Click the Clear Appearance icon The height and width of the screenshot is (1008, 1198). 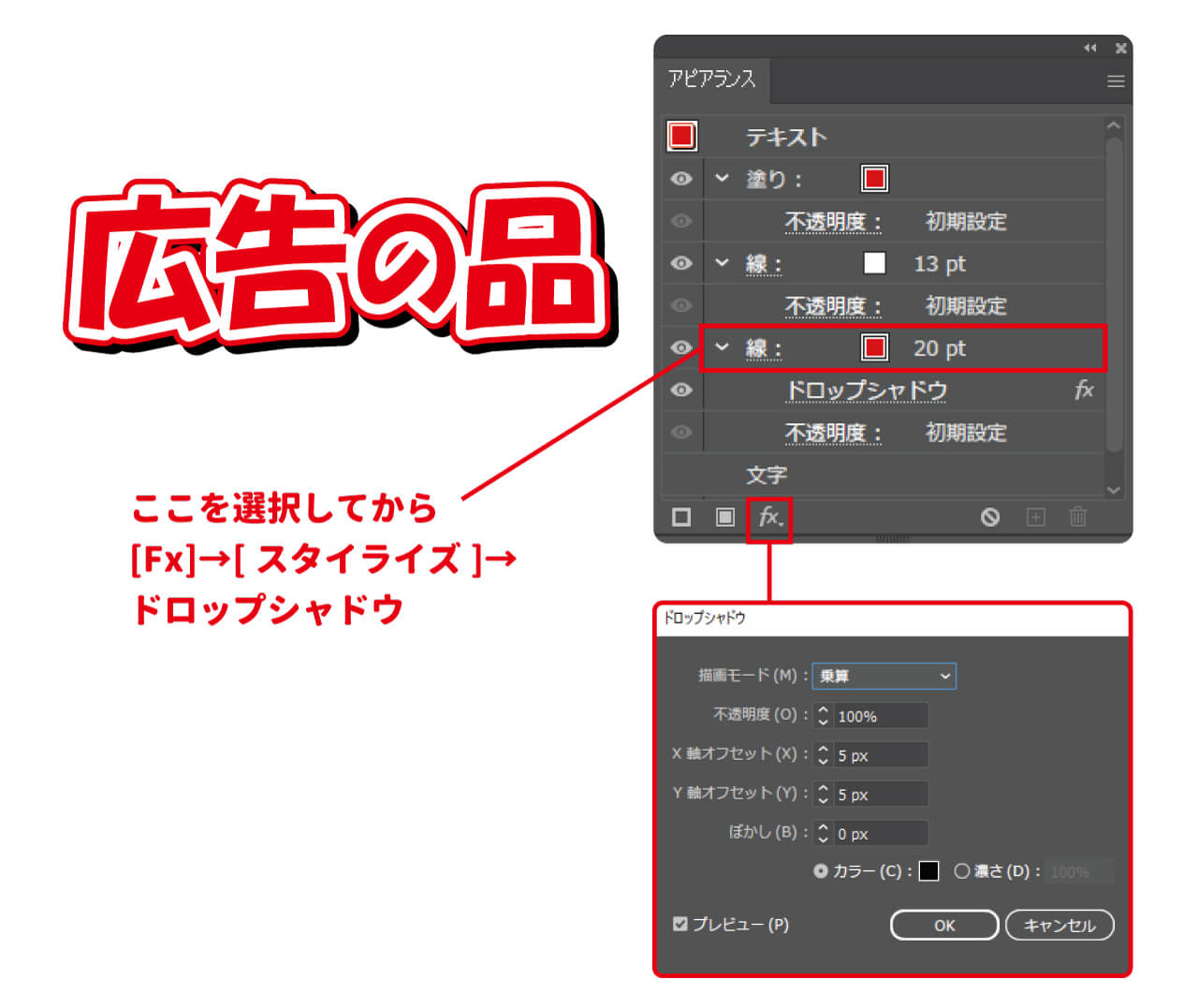point(990,518)
